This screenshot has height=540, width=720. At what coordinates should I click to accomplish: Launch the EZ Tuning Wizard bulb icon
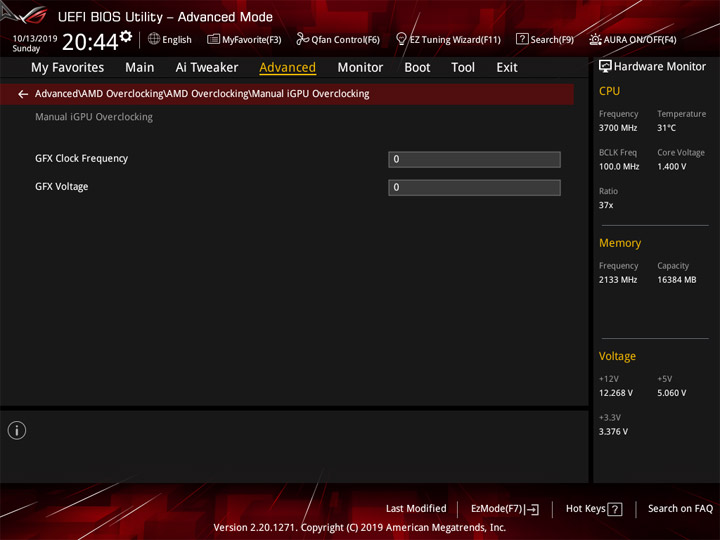[401, 39]
